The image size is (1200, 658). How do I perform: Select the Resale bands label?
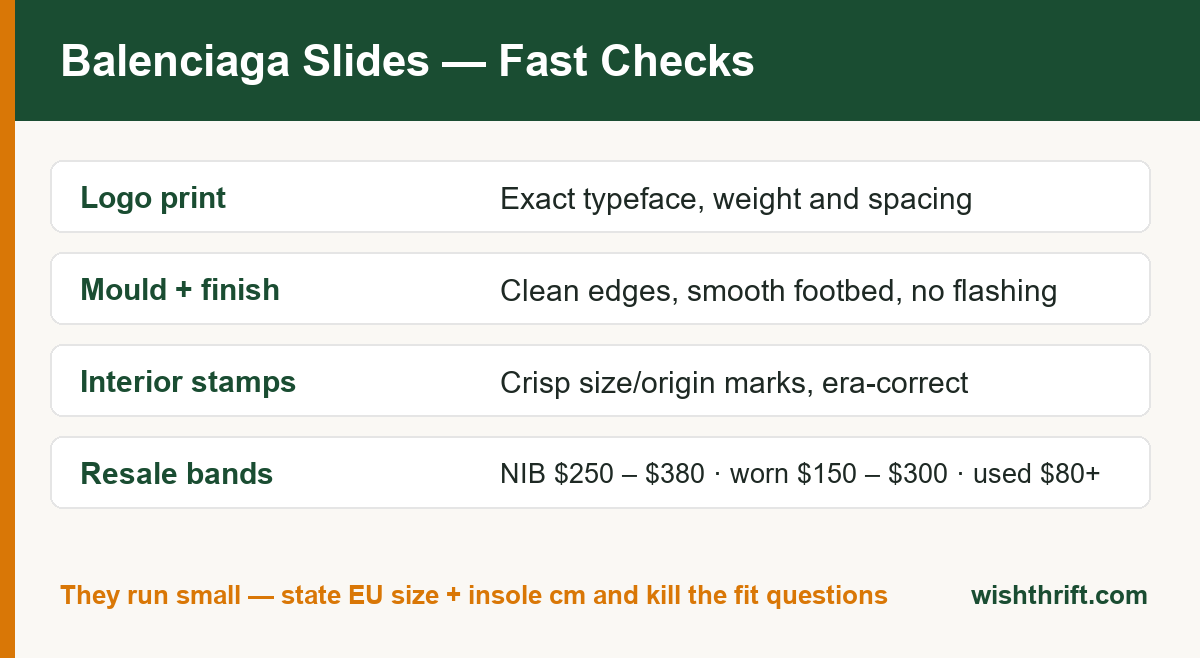[177, 474]
